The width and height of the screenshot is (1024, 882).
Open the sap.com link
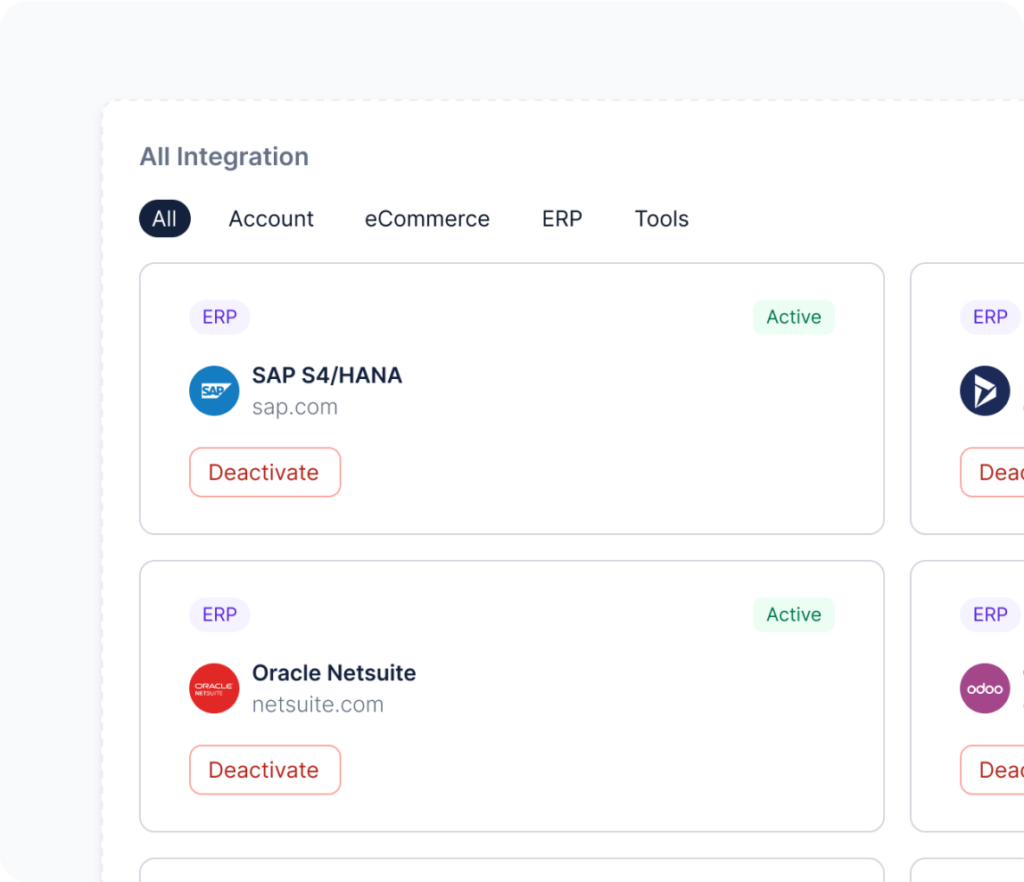point(295,407)
